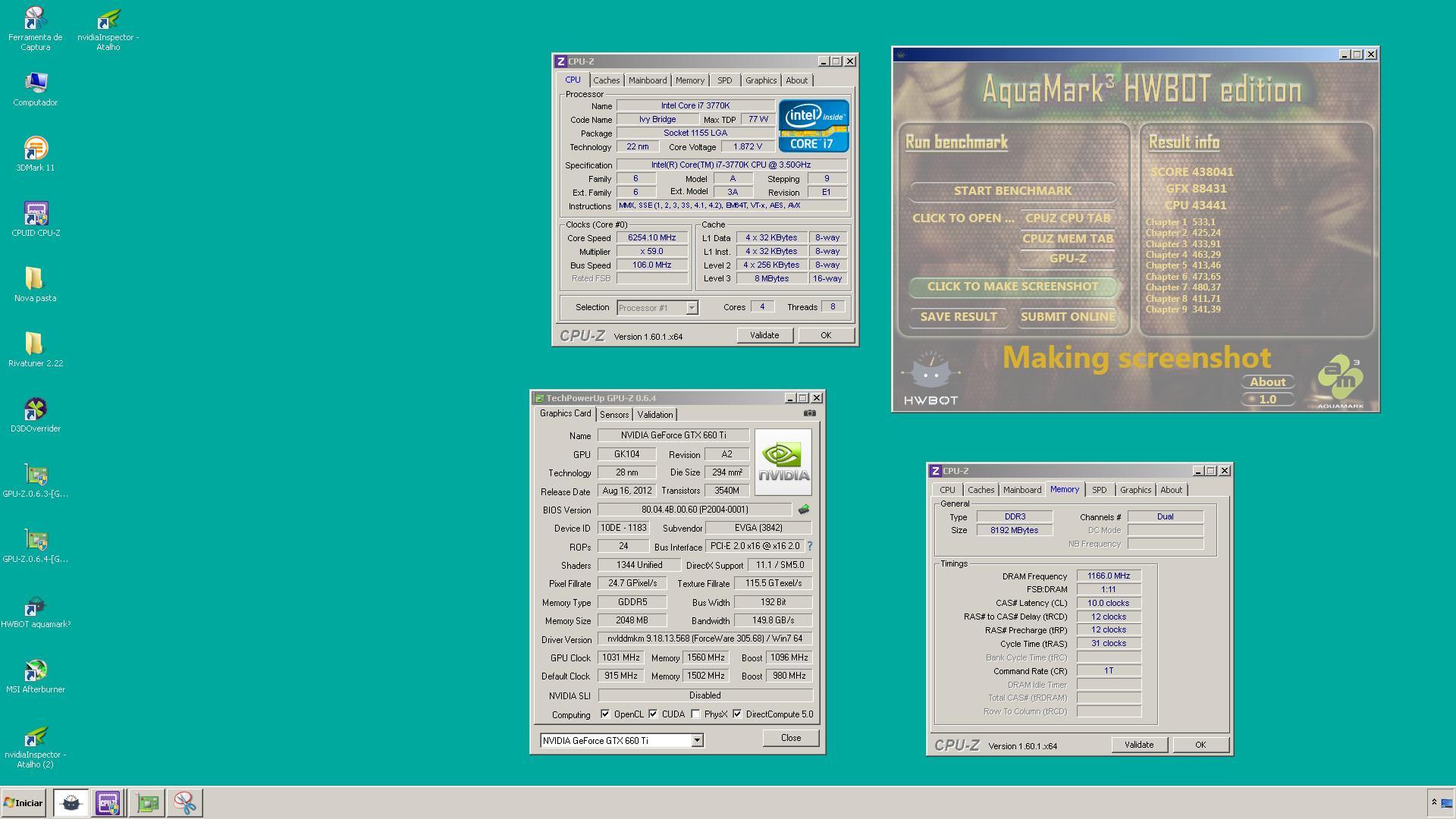1456x819 pixels.
Task: Launch 3DMark 11 desktop shortcut
Action: (x=35, y=154)
